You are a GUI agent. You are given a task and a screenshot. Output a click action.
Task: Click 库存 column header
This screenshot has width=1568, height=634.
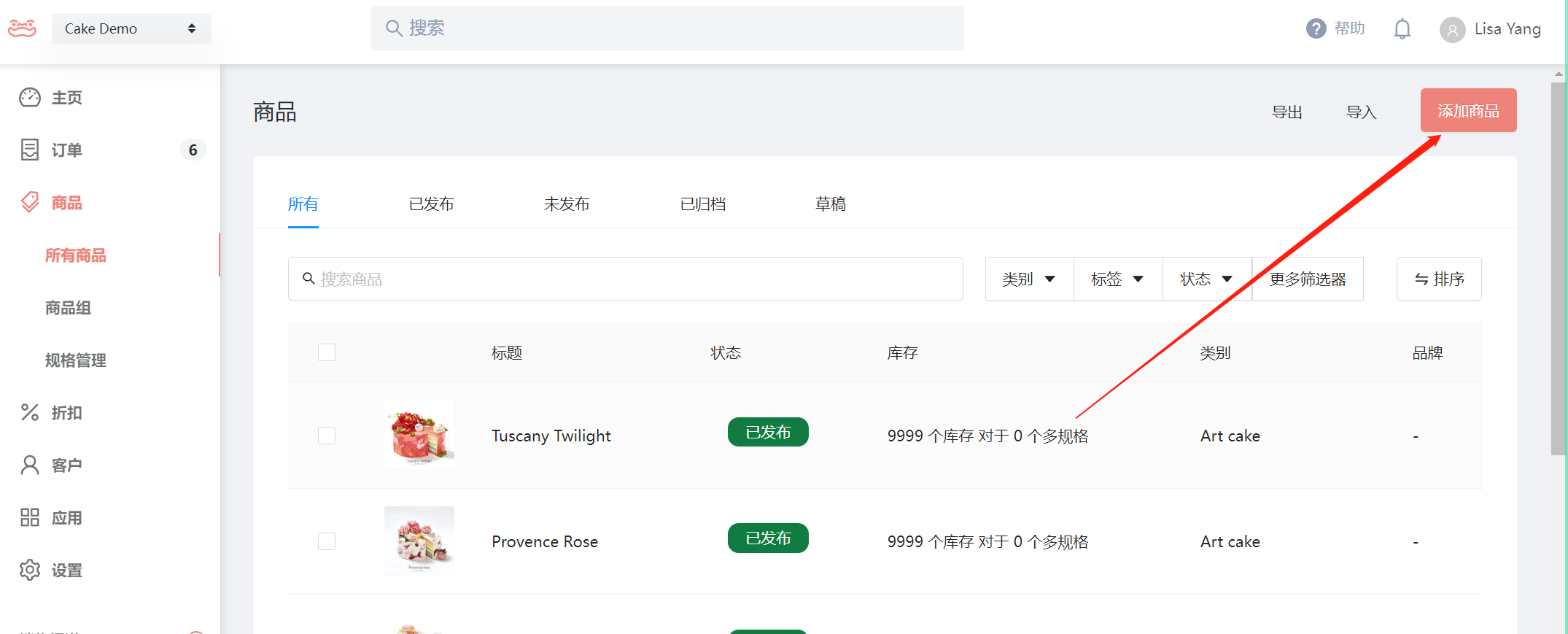click(x=902, y=353)
